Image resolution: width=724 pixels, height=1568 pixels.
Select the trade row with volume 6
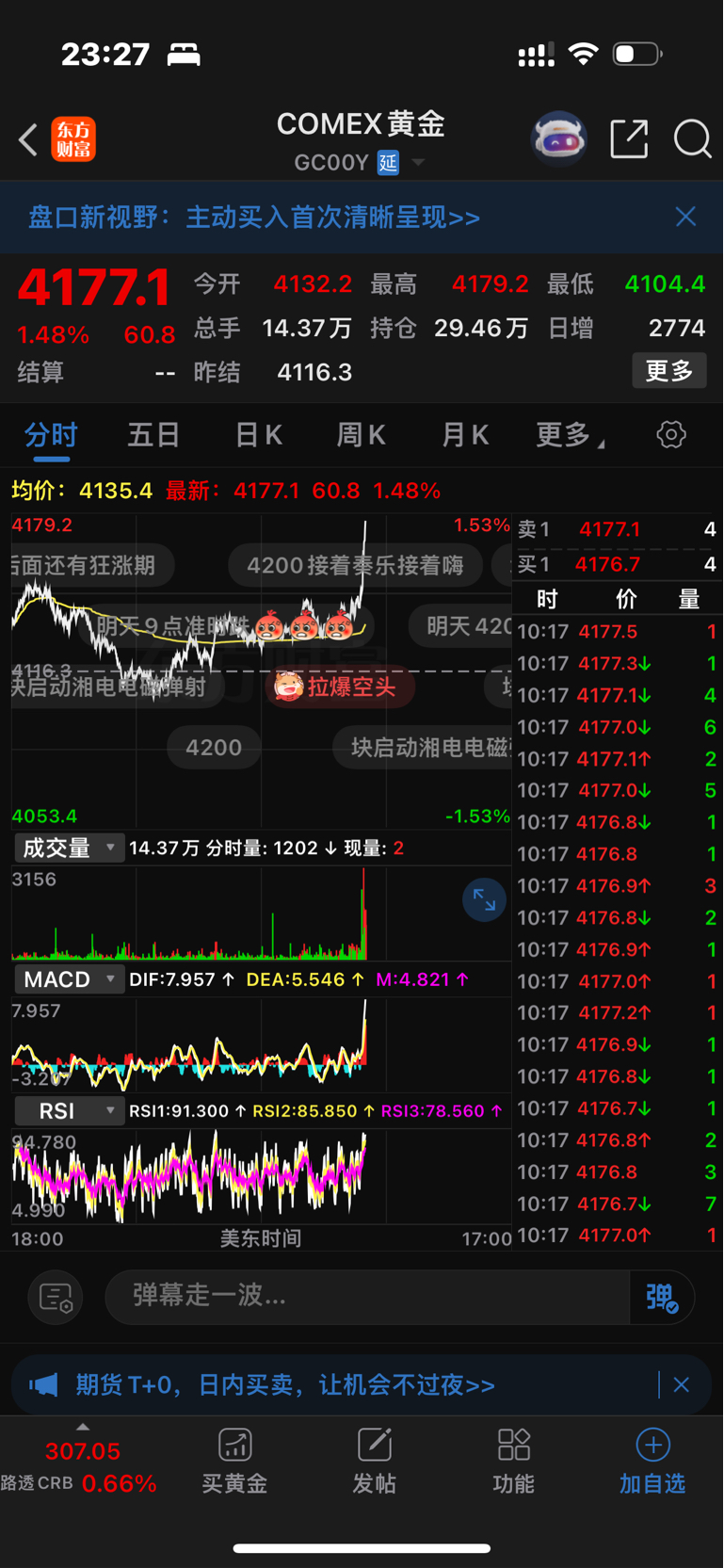point(617,727)
